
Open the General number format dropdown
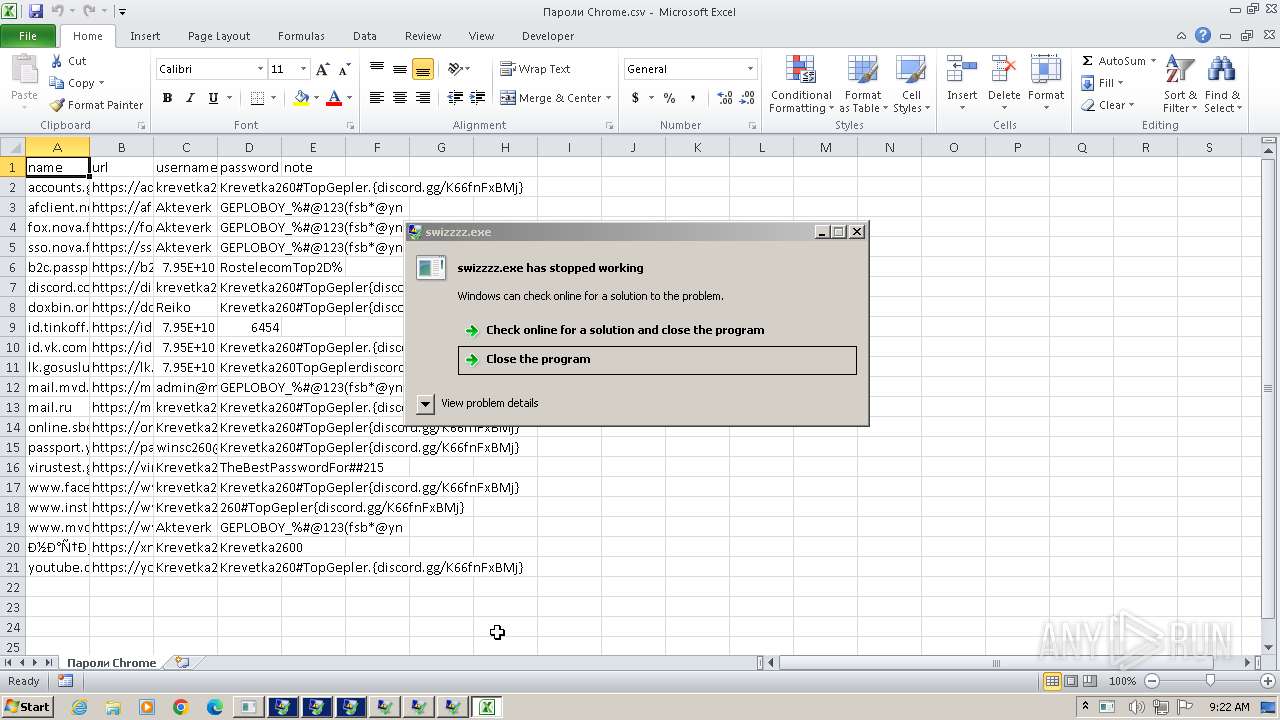click(x=750, y=69)
